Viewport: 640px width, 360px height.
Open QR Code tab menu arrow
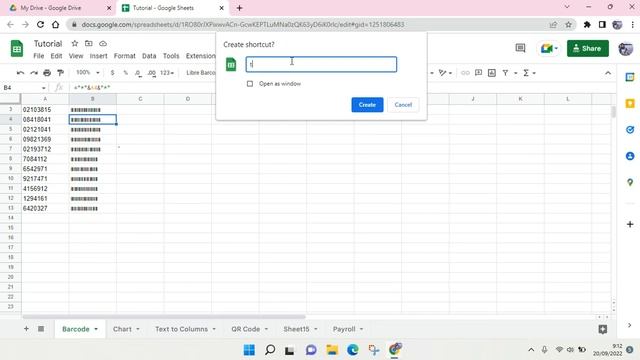(x=266, y=329)
